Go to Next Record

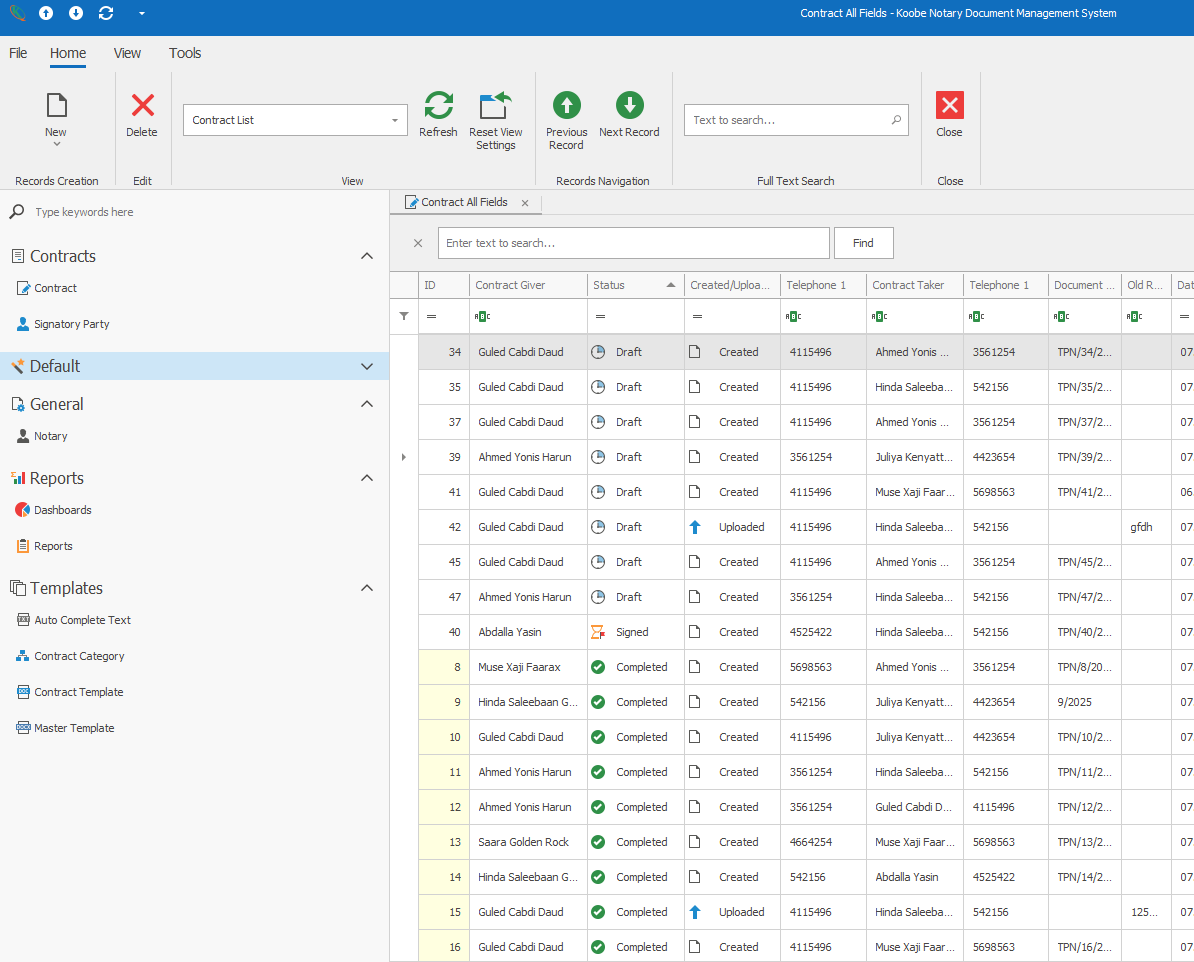pyautogui.click(x=629, y=115)
